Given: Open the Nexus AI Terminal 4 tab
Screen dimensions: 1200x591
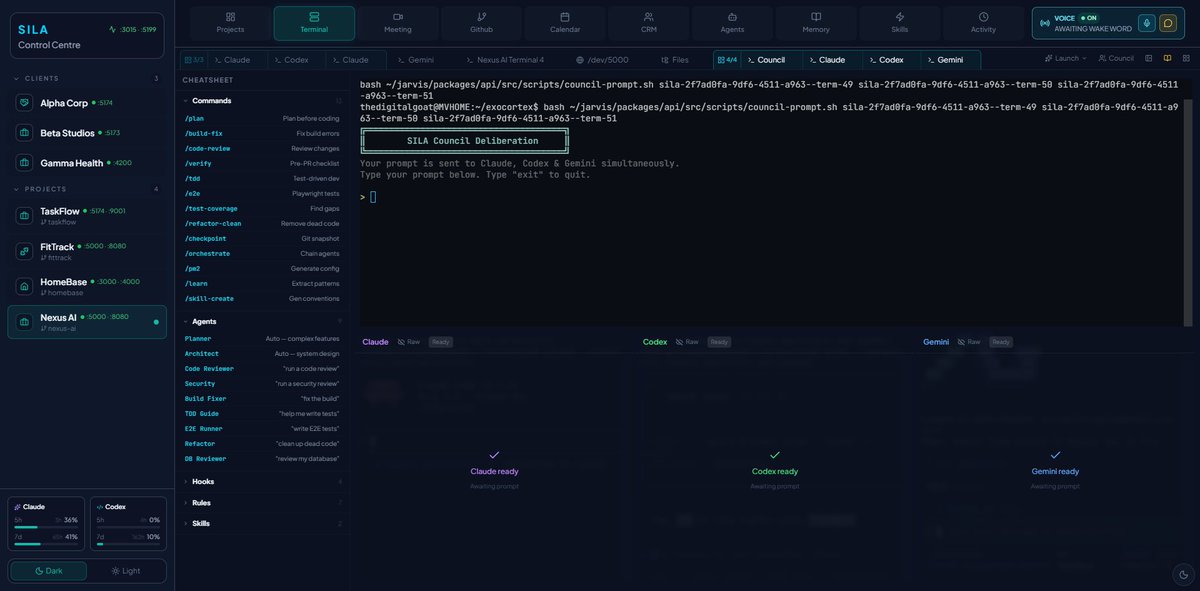Looking at the screenshot, I should coord(504,60).
